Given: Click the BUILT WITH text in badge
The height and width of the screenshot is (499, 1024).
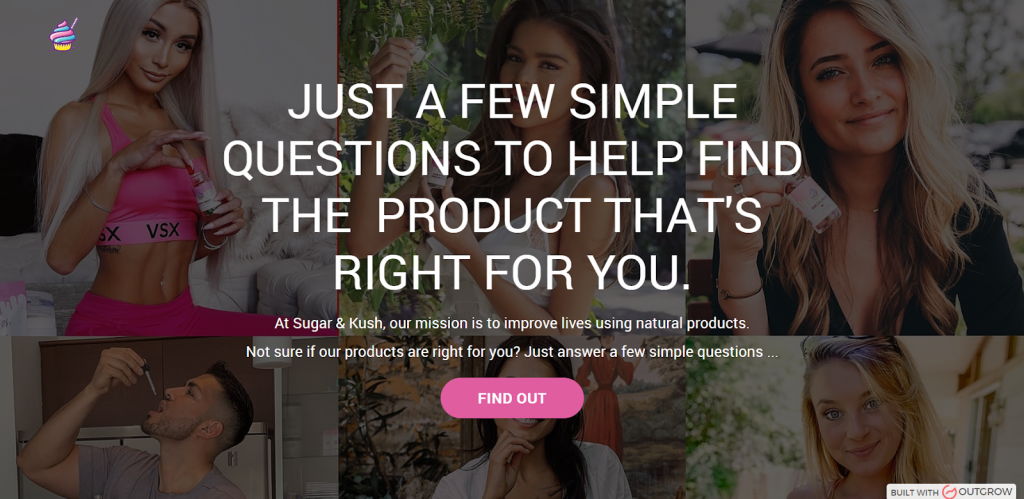Looking at the screenshot, I should point(915,492).
